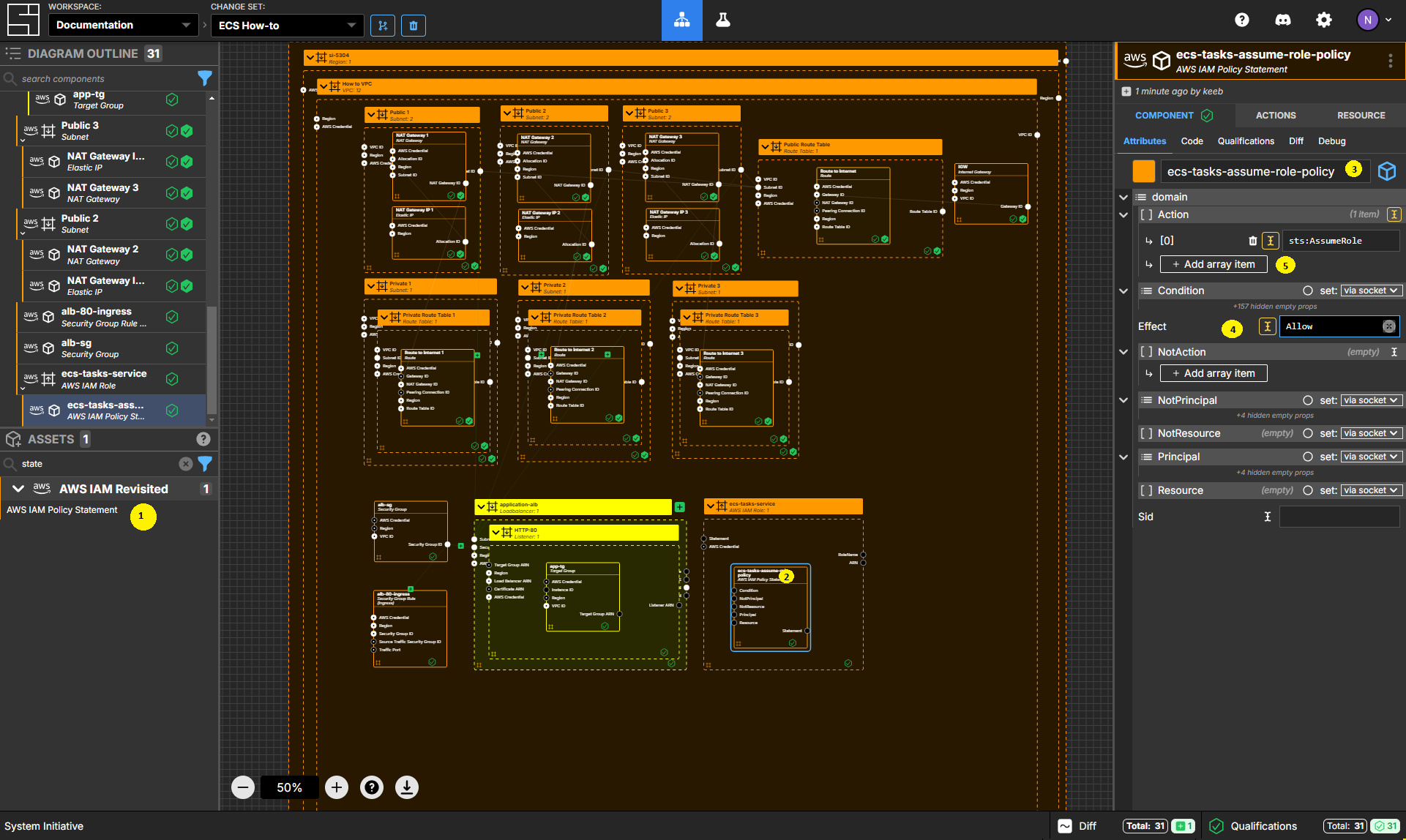Toggle Principal set radio circle
This screenshot has height=840, width=1406.
click(x=1308, y=457)
